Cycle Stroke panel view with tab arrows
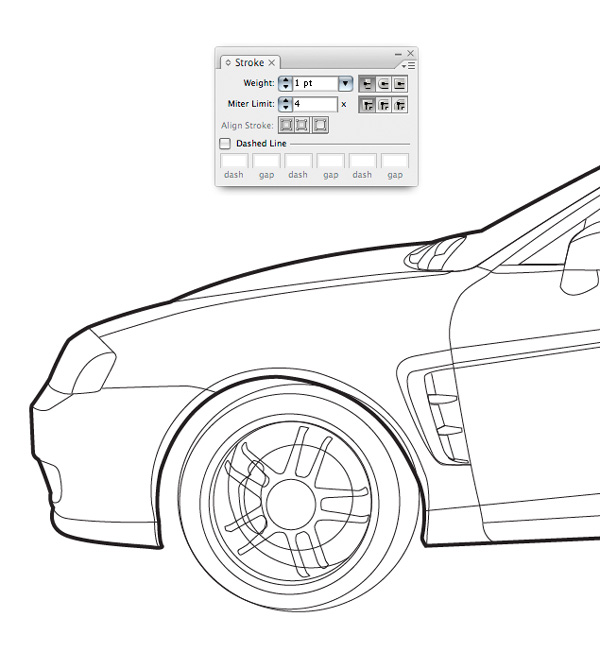 (228, 62)
